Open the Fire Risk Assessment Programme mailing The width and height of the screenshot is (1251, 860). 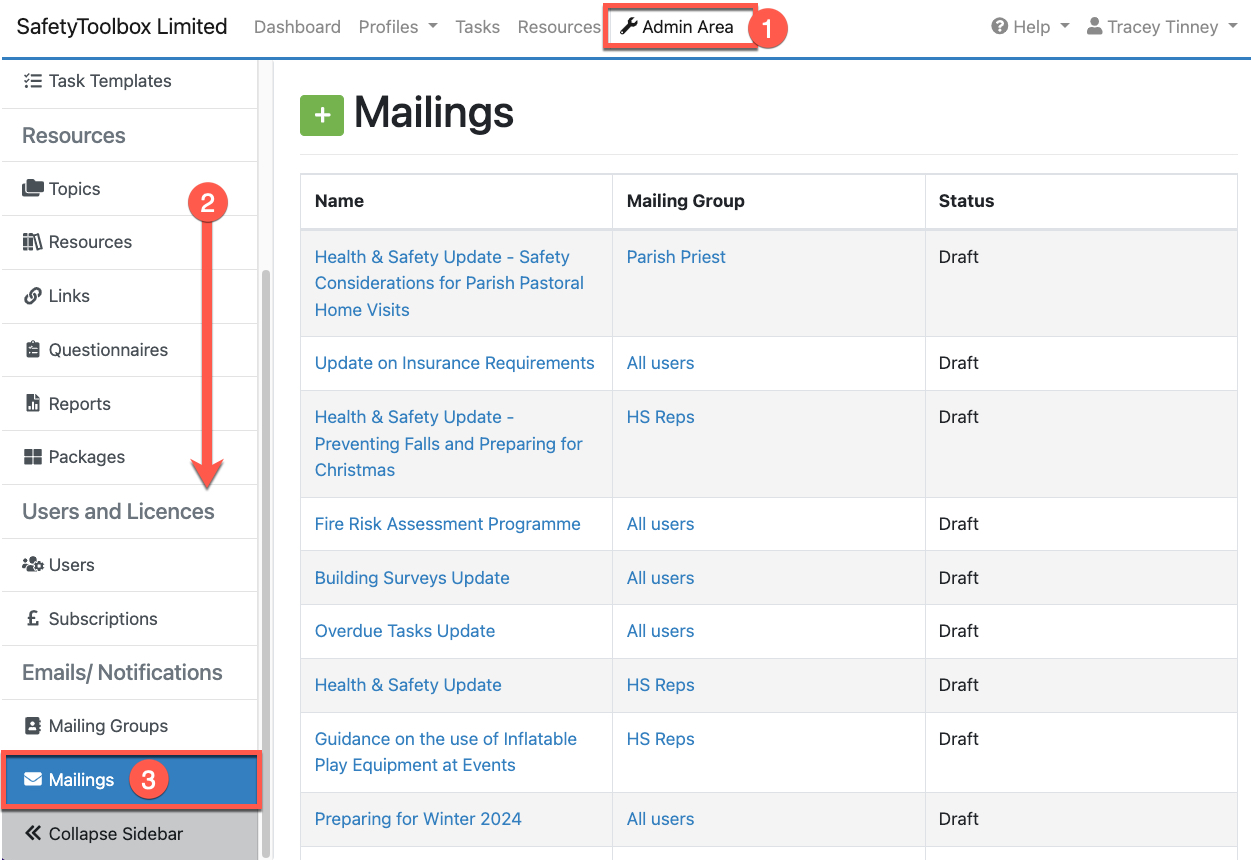point(447,524)
